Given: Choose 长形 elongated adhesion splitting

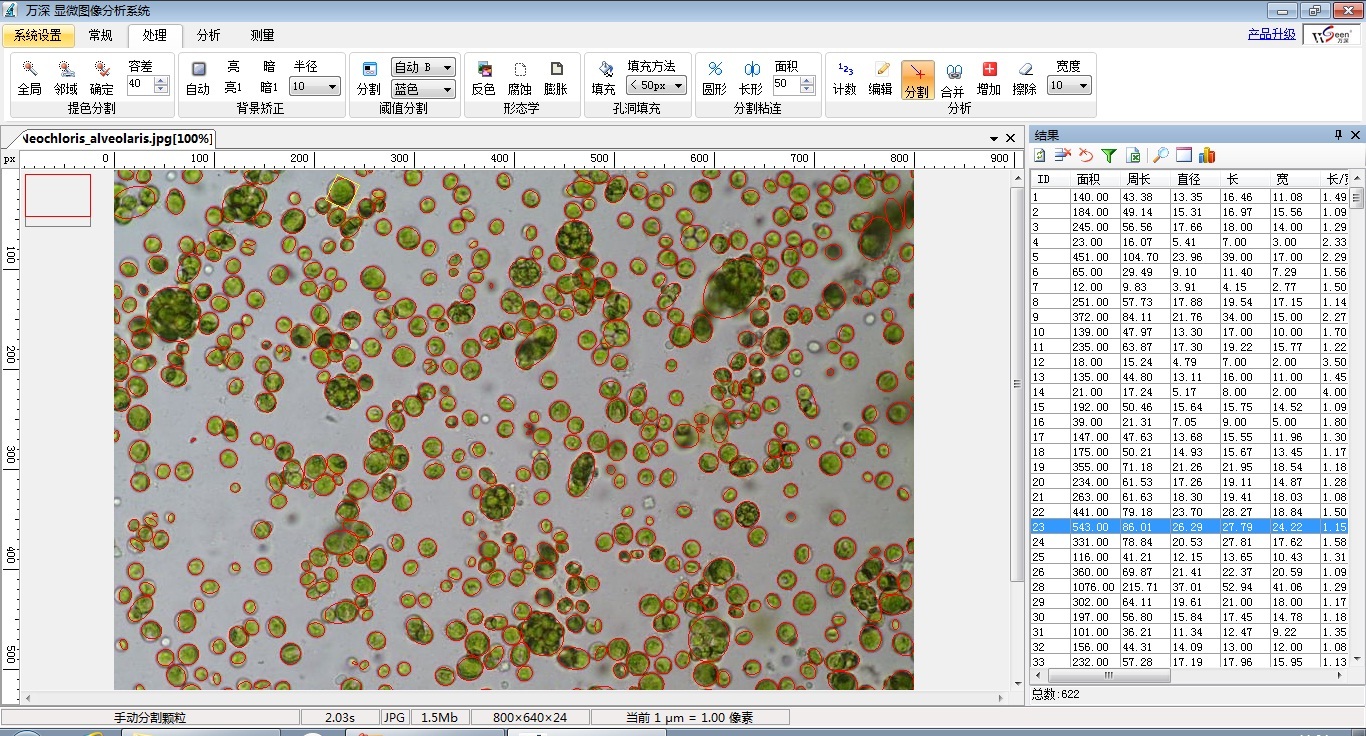Looking at the screenshot, I should 751,78.
